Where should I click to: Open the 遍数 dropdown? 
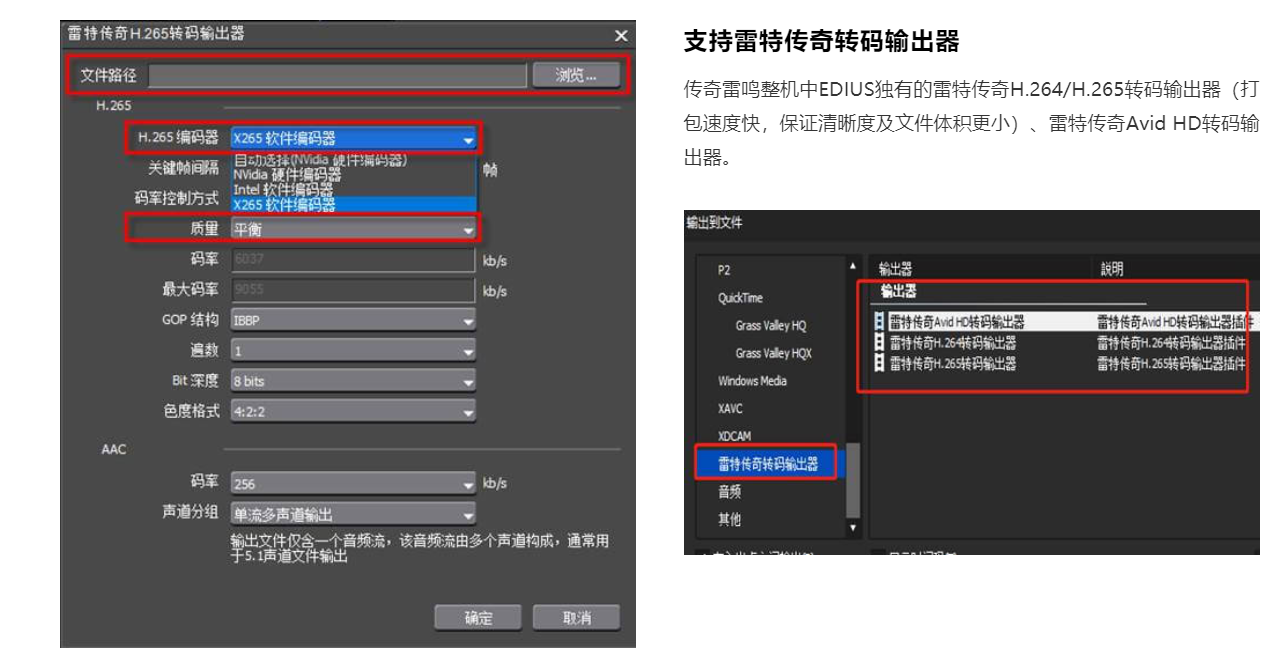(353, 351)
